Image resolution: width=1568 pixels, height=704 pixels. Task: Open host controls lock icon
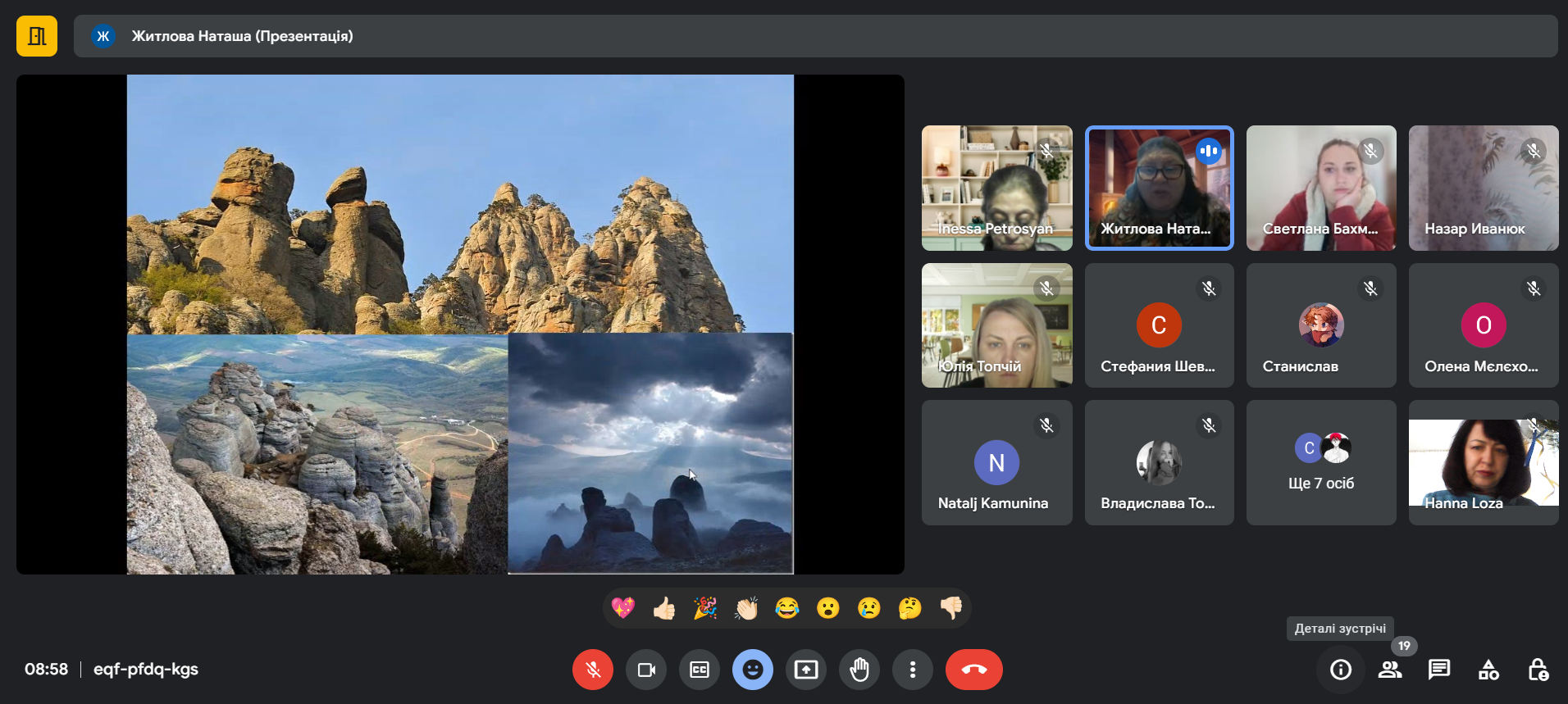(x=1538, y=670)
